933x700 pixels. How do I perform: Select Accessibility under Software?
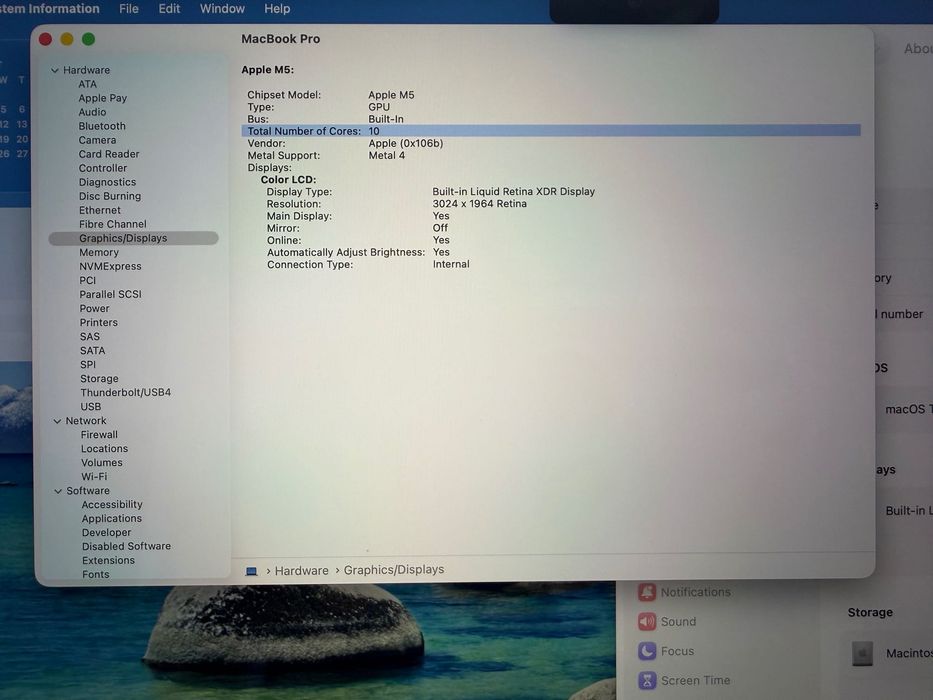point(112,504)
